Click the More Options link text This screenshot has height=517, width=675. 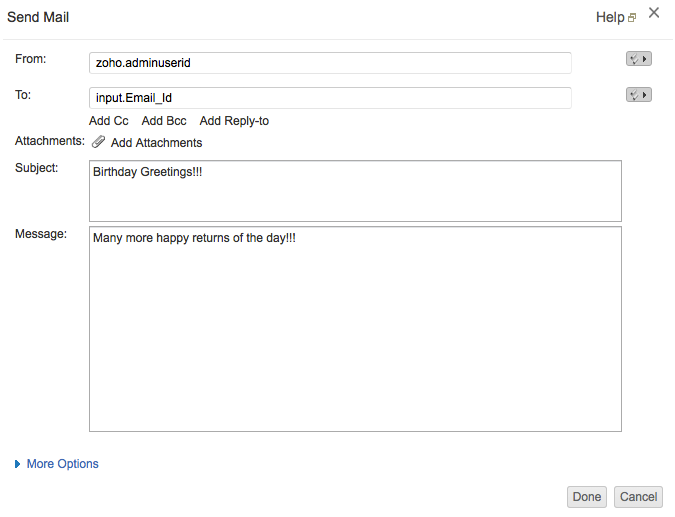(63, 464)
